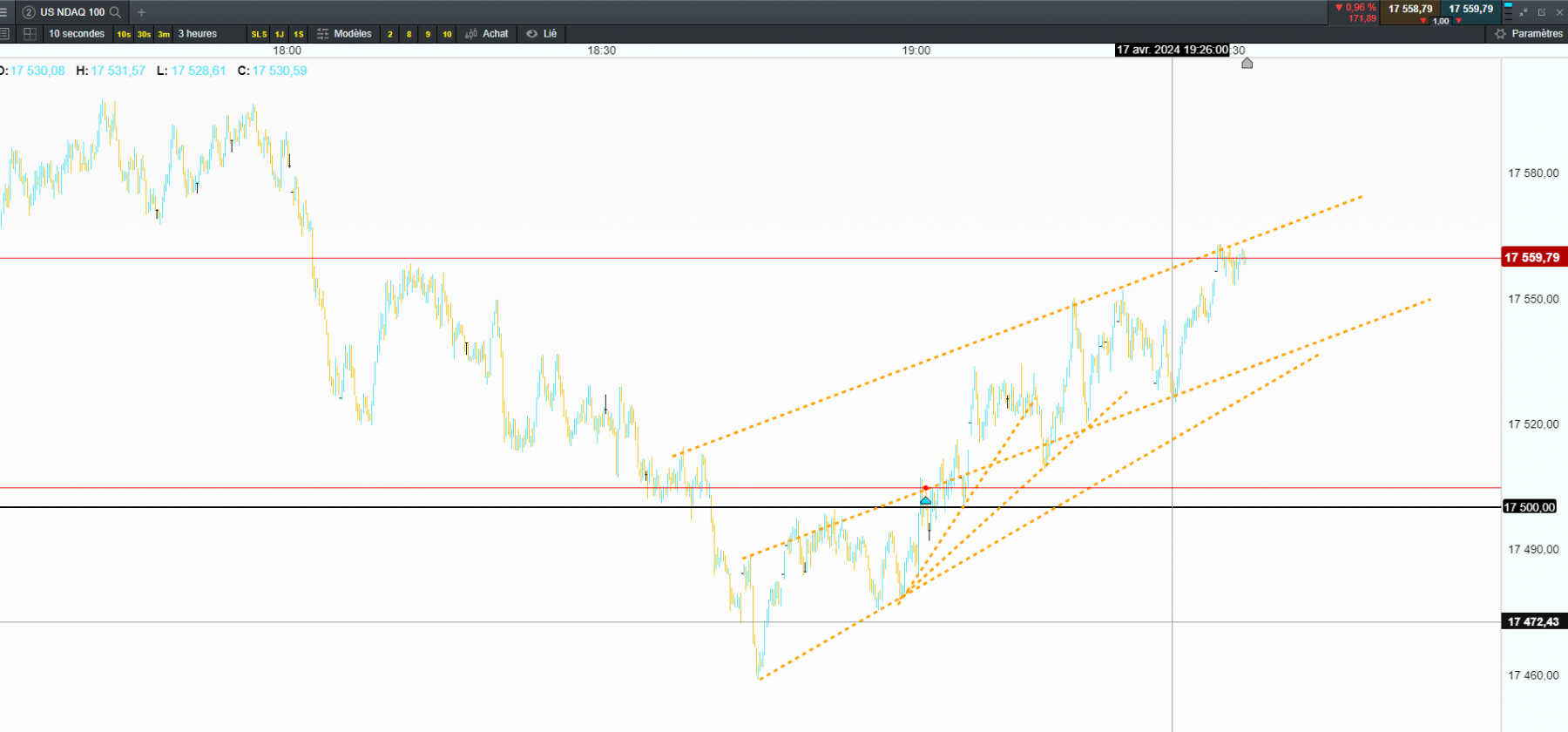The image size is (1568, 732).
Task: Apply template shortcut 2
Action: [x=390, y=34]
